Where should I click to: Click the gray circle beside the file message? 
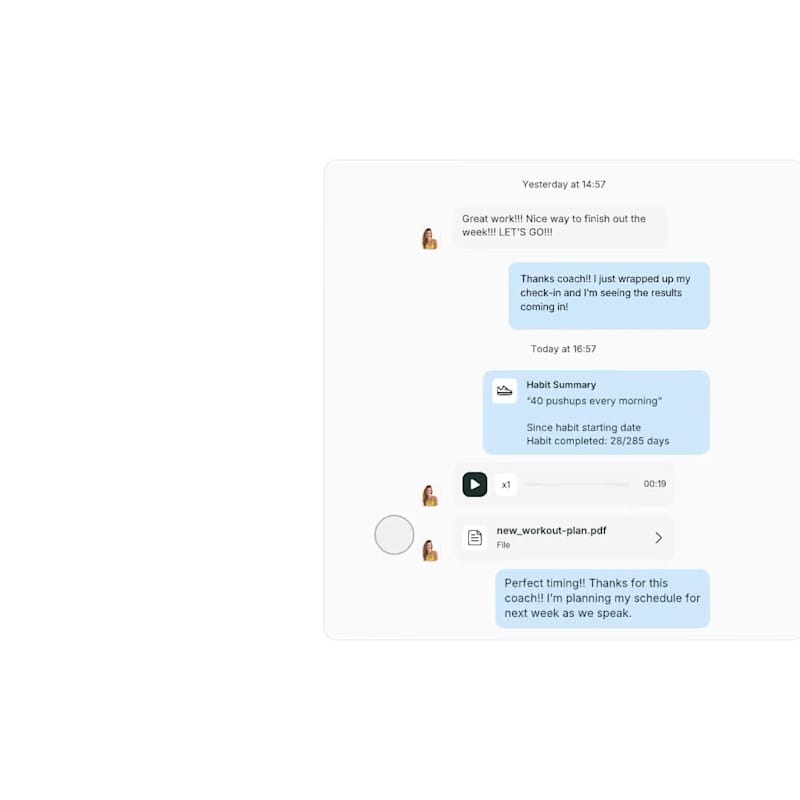pyautogui.click(x=394, y=535)
